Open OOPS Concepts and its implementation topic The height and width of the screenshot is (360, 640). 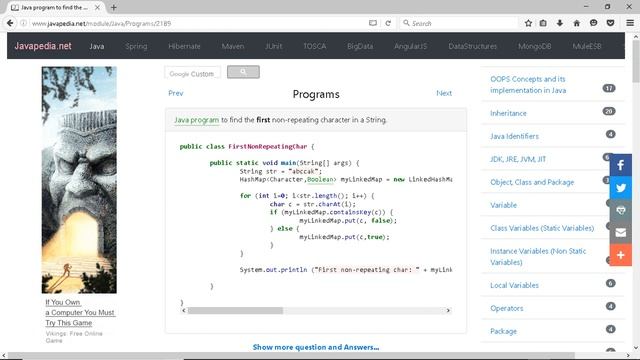point(528,84)
